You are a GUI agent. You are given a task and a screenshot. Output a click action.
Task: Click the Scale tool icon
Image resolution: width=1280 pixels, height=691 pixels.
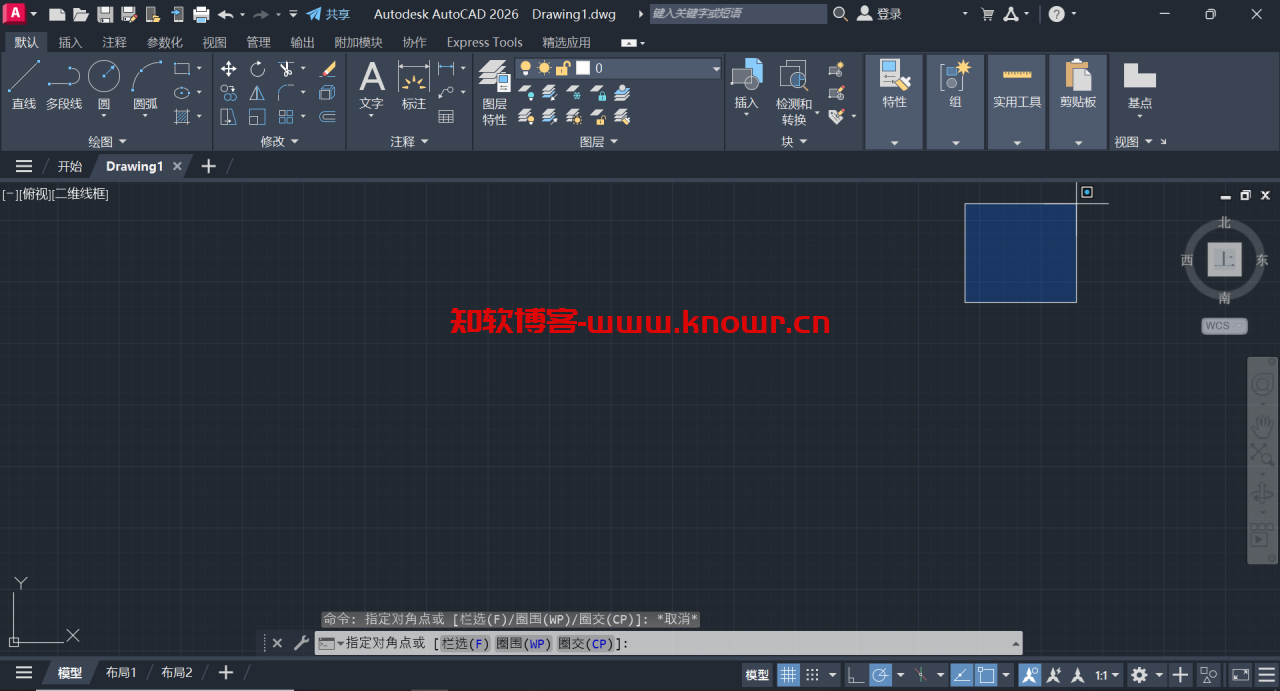coord(258,117)
